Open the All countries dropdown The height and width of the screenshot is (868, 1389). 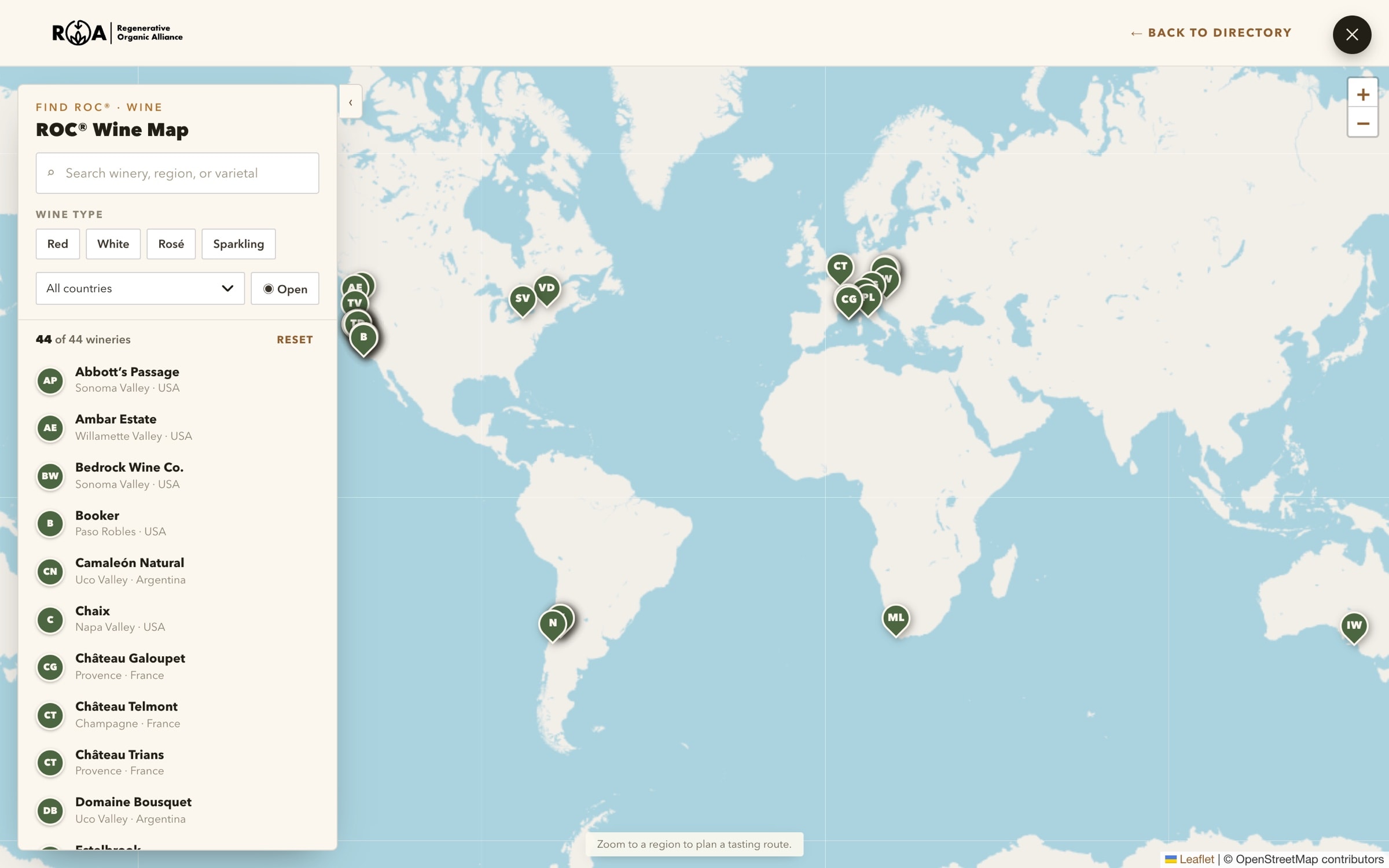coord(140,288)
